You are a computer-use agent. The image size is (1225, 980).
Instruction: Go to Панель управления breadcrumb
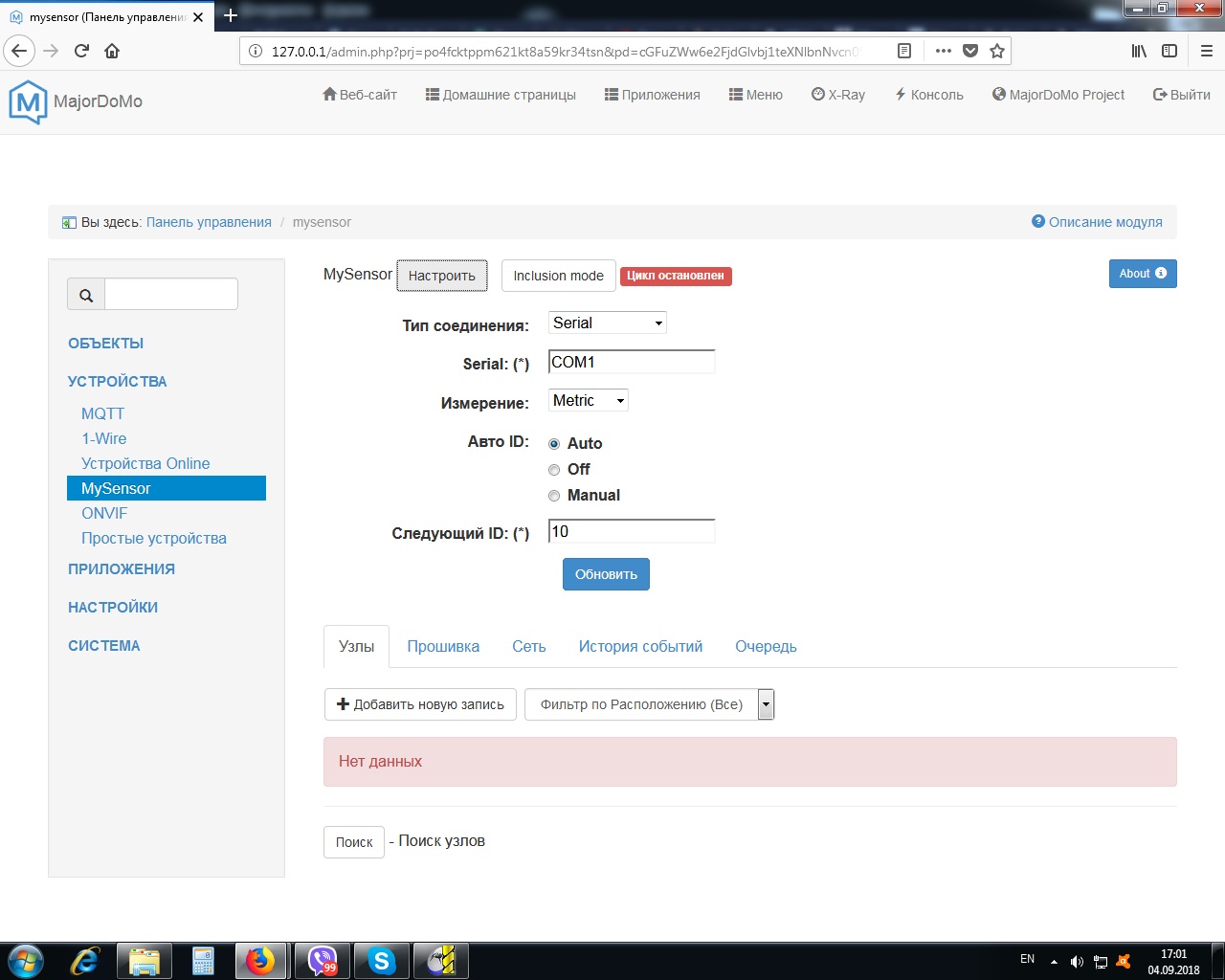[209, 222]
